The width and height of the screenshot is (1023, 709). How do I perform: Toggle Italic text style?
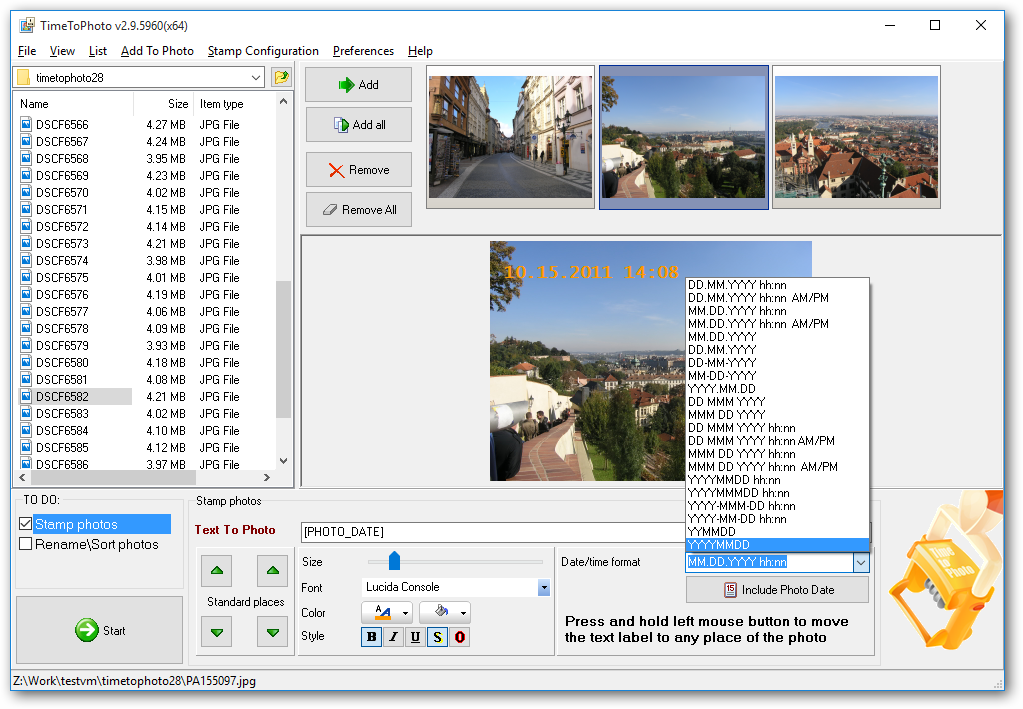(393, 637)
